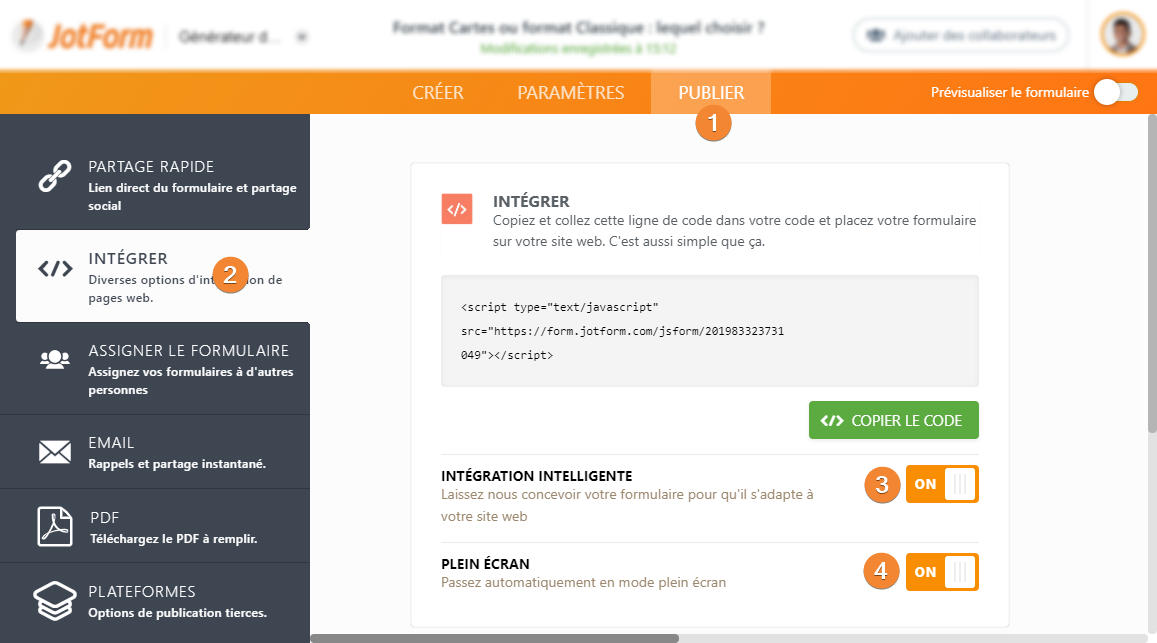This screenshot has height=643, width=1157.
Task: Click the Email envelope icon
Action: click(x=55, y=452)
